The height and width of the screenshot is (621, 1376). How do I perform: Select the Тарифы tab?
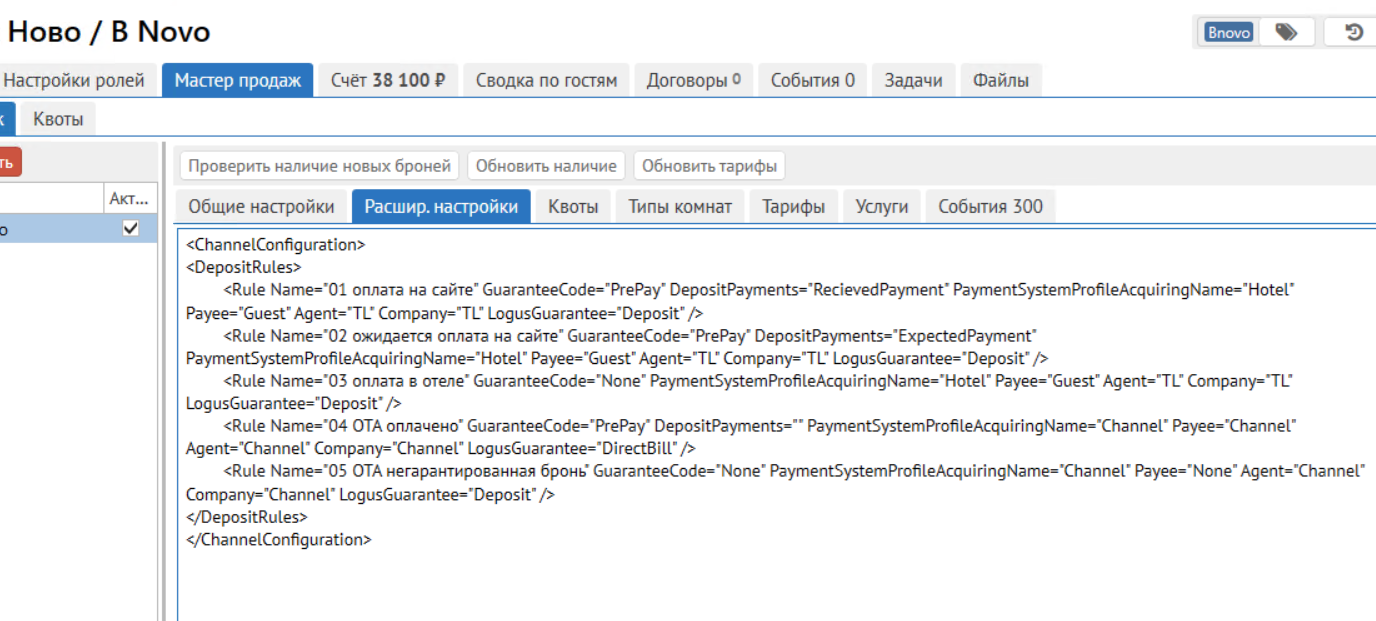(x=793, y=207)
